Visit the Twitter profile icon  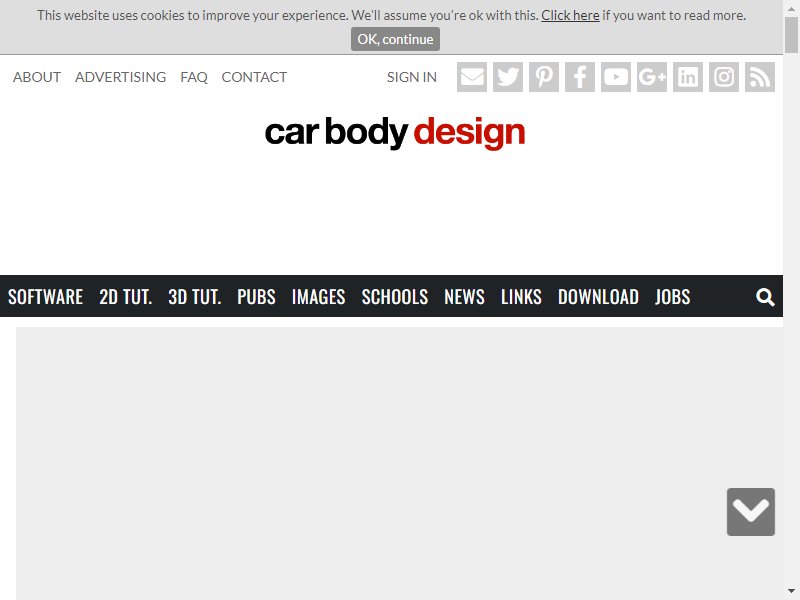click(508, 77)
